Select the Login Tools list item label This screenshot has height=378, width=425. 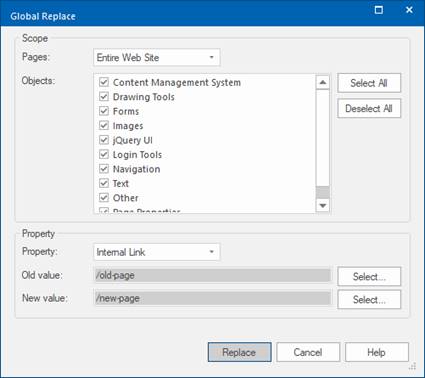[x=137, y=155]
